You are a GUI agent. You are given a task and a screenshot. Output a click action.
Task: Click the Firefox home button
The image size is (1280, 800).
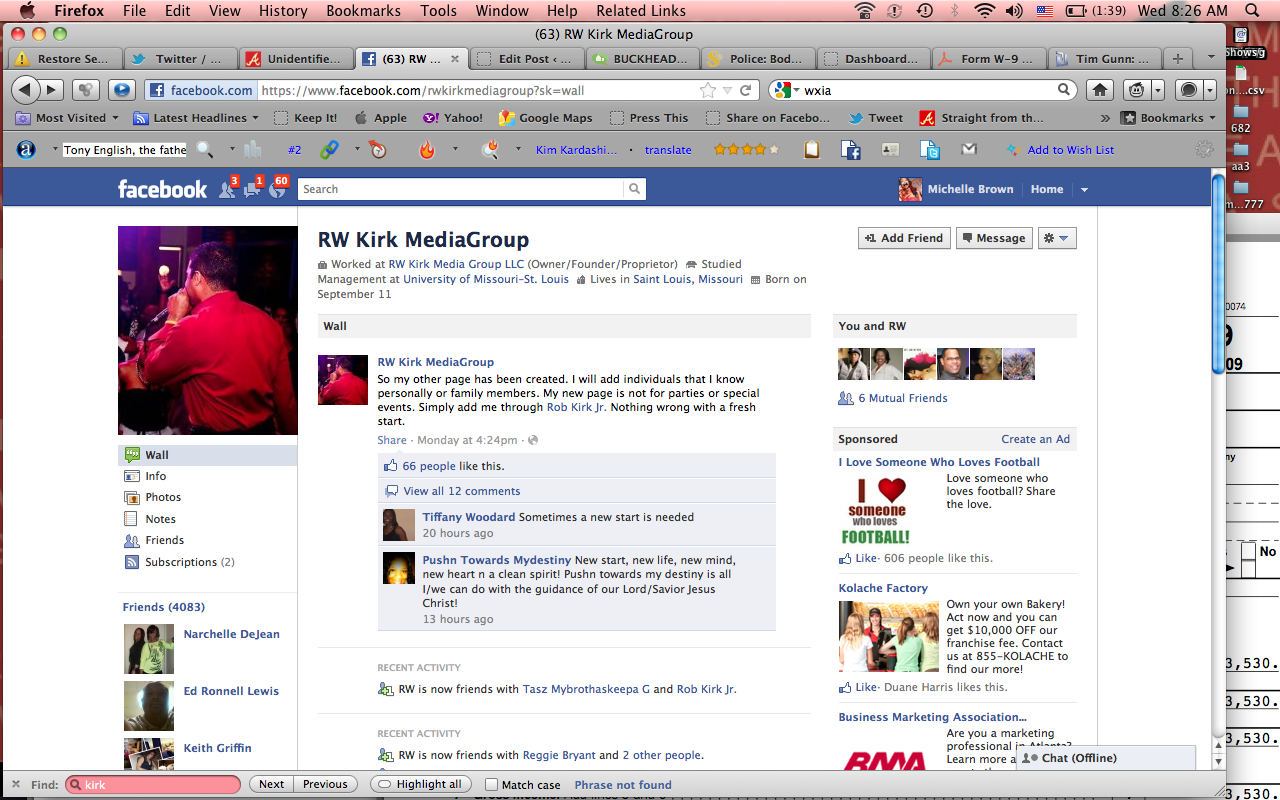point(1100,90)
